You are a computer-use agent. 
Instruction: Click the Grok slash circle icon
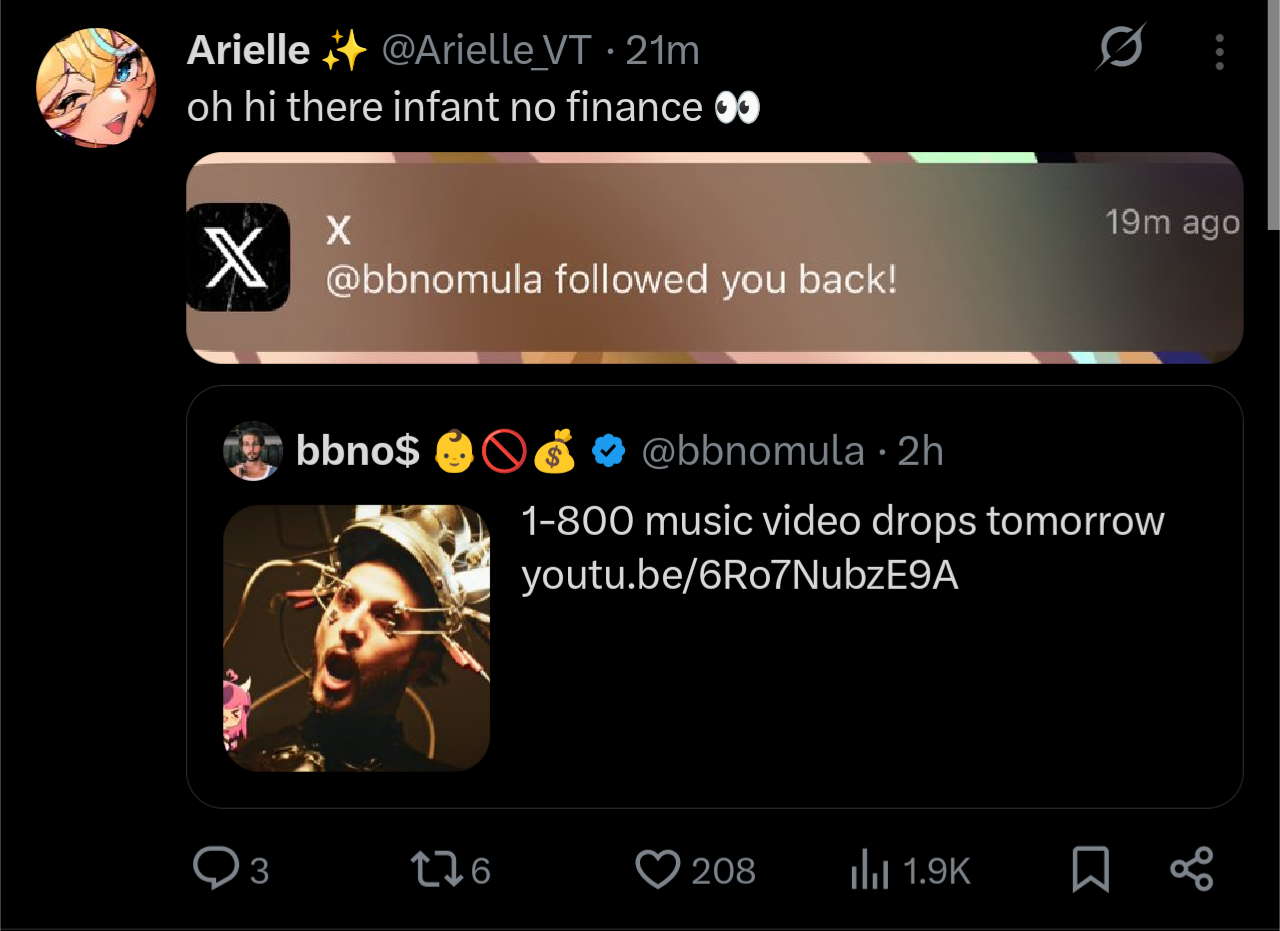[1119, 49]
